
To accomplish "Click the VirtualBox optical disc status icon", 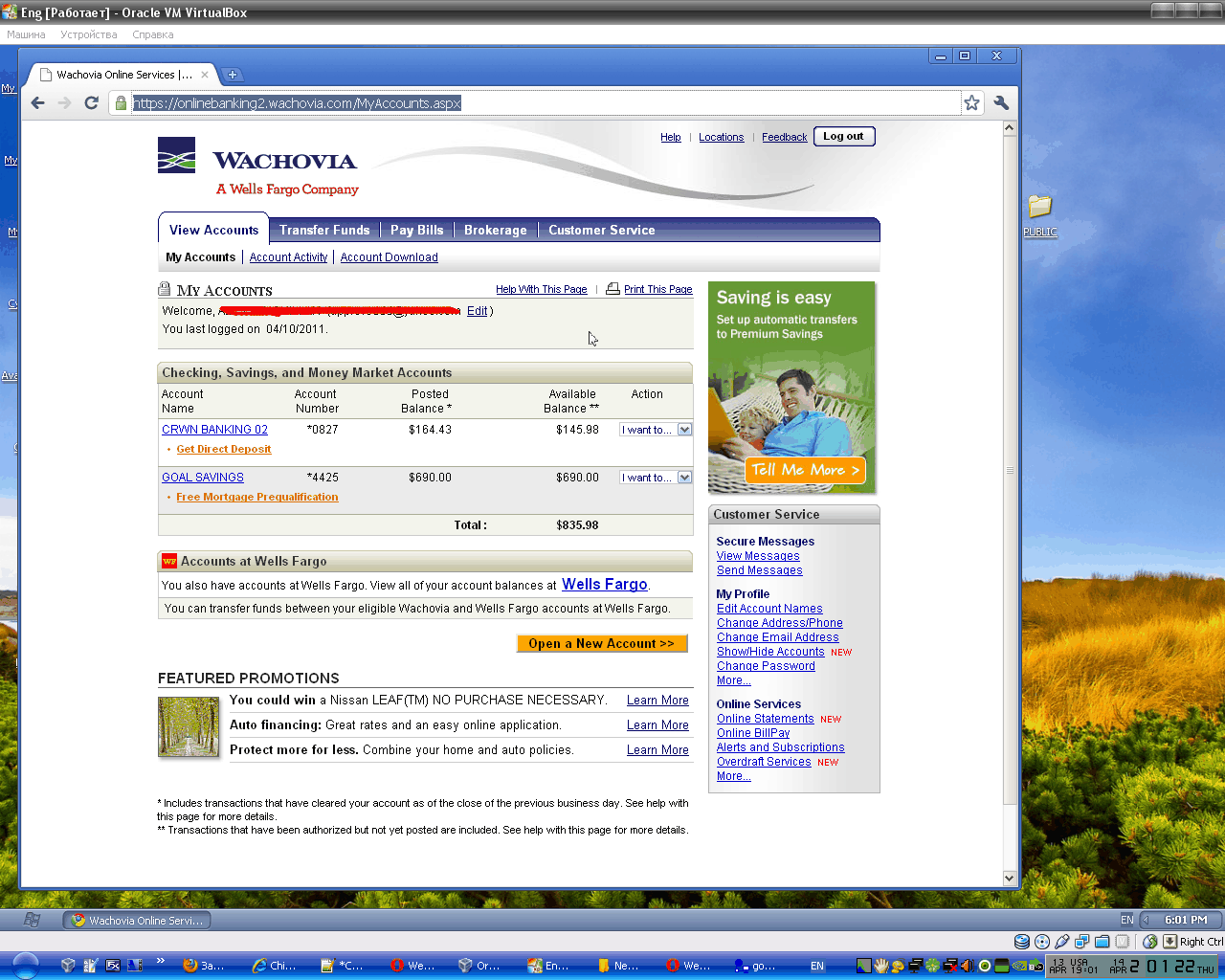I will (1042, 942).
